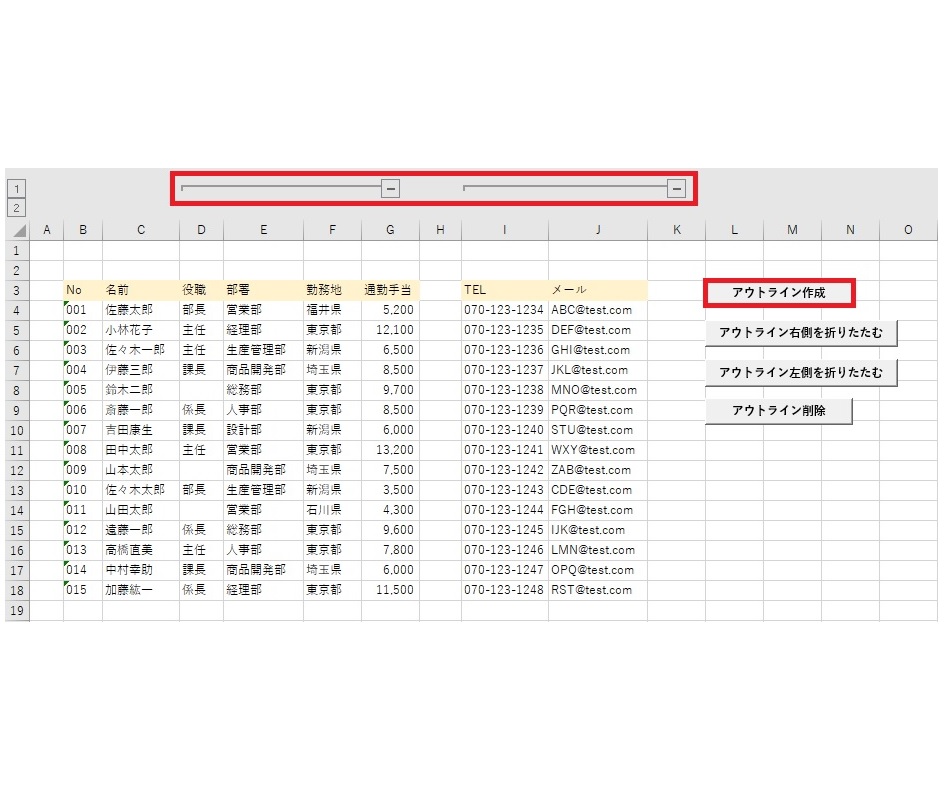The width and height of the screenshot is (944, 800).
Task: Click the outline level 1 icon above row headers
Action: coord(17,188)
